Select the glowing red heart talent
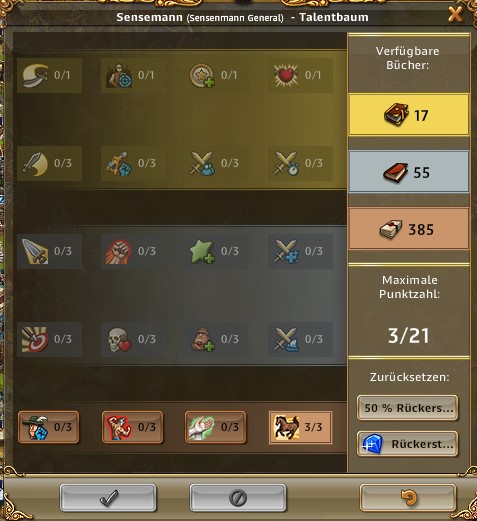 click(285, 75)
